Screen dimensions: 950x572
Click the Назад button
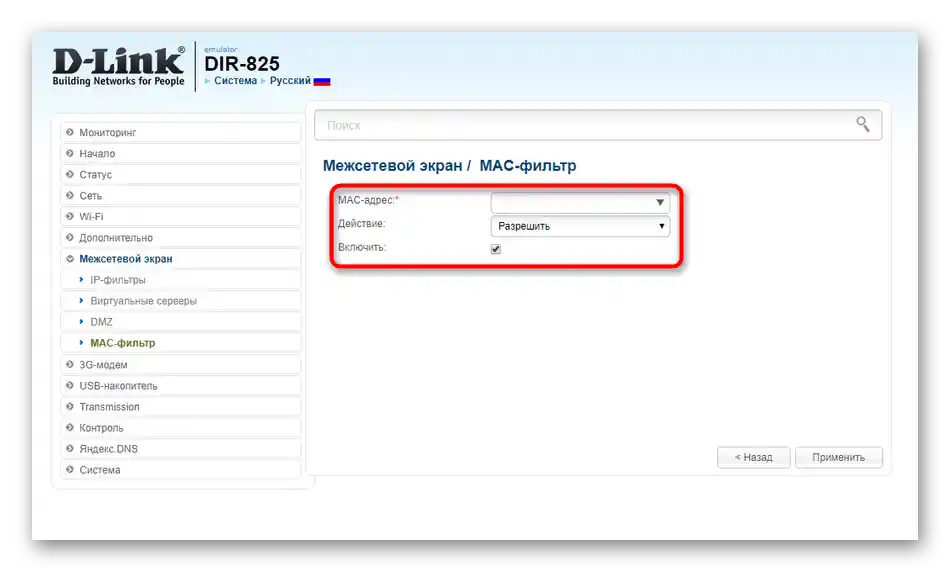point(754,457)
